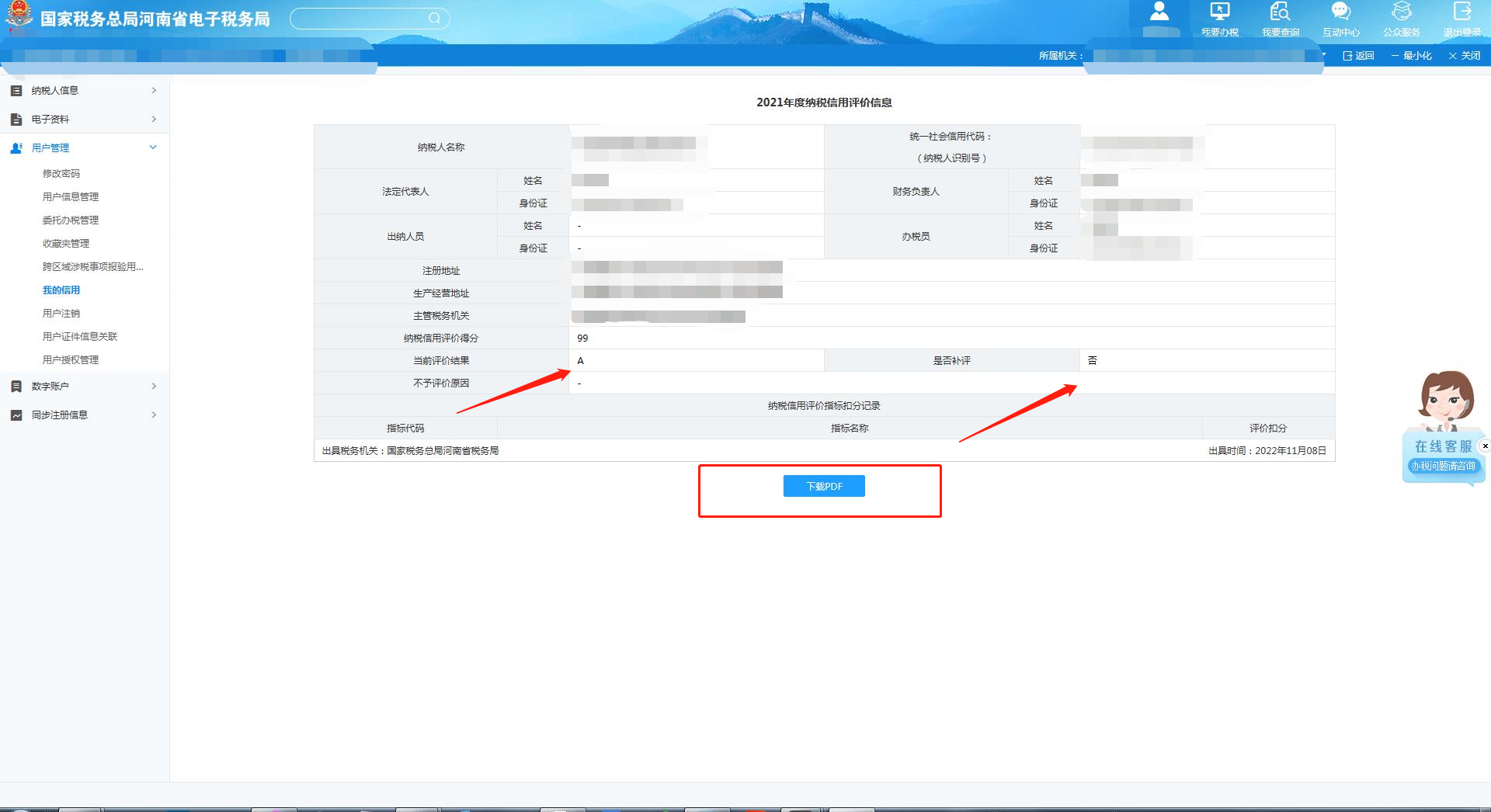
Task: Click the 用户管理 sidebar icon
Action: [16, 147]
